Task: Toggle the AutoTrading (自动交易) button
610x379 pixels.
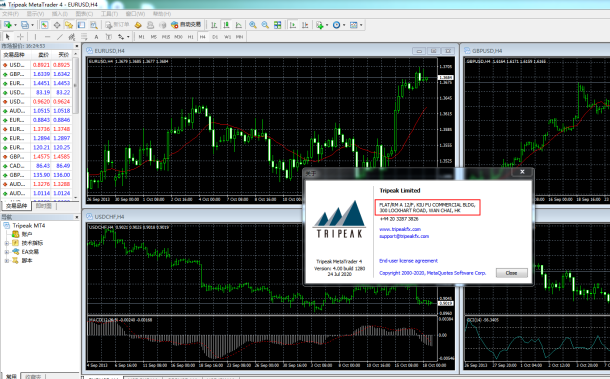Action: pyautogui.click(x=186, y=25)
